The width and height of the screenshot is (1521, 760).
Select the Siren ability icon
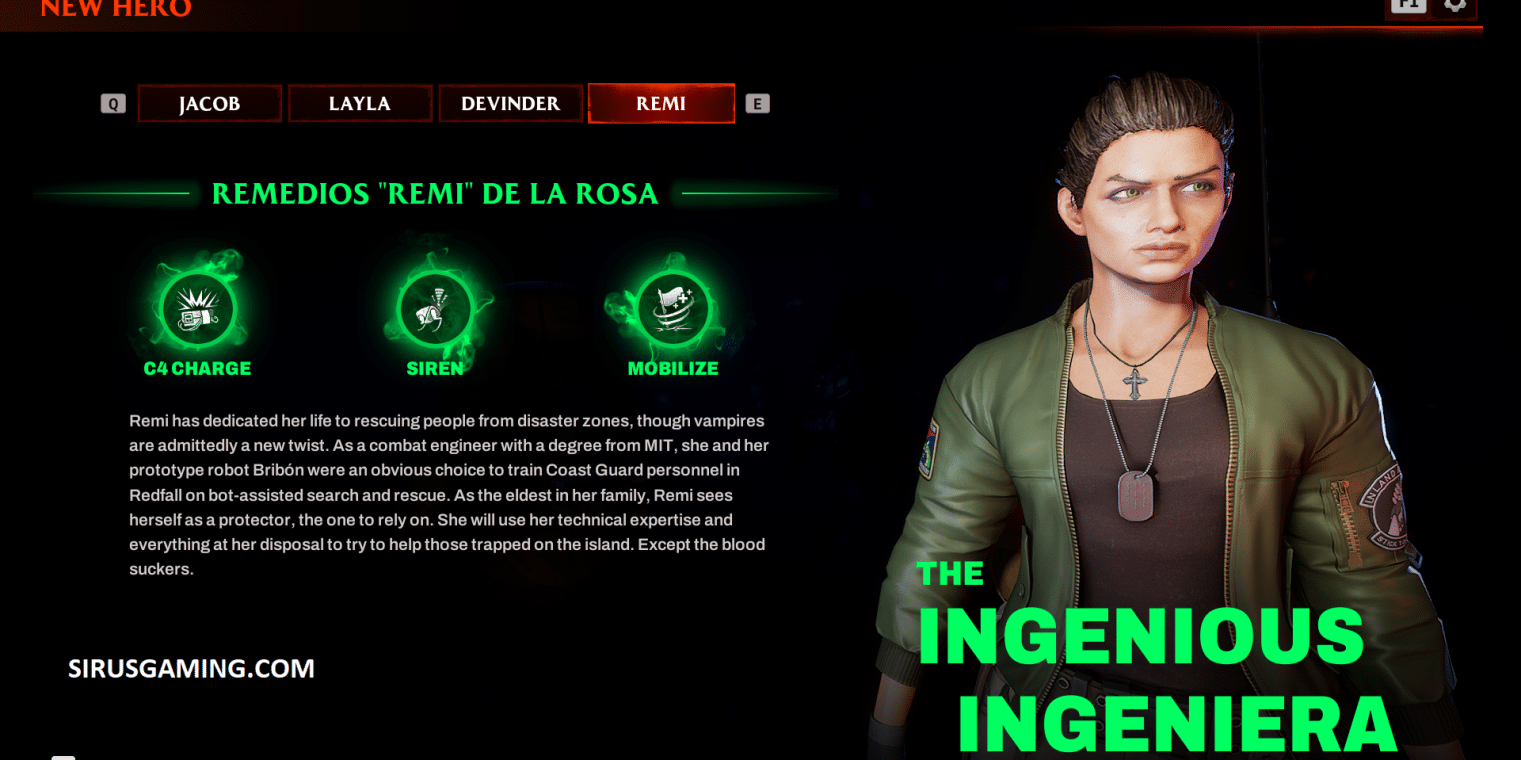[x=435, y=310]
